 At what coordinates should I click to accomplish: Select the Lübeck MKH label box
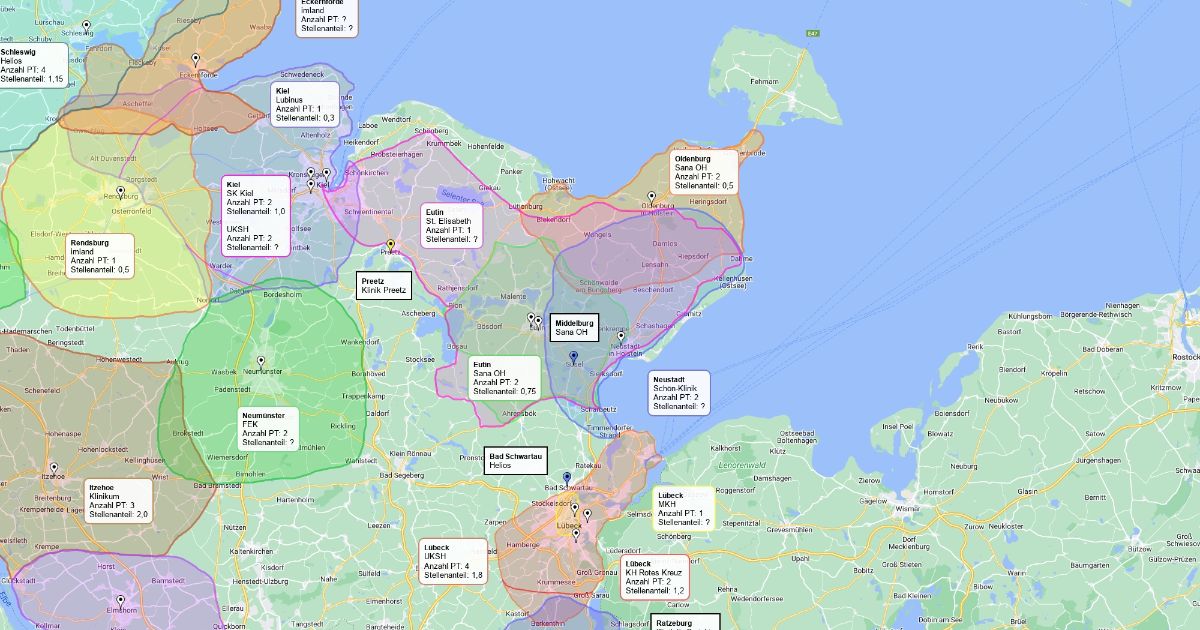coord(685,508)
